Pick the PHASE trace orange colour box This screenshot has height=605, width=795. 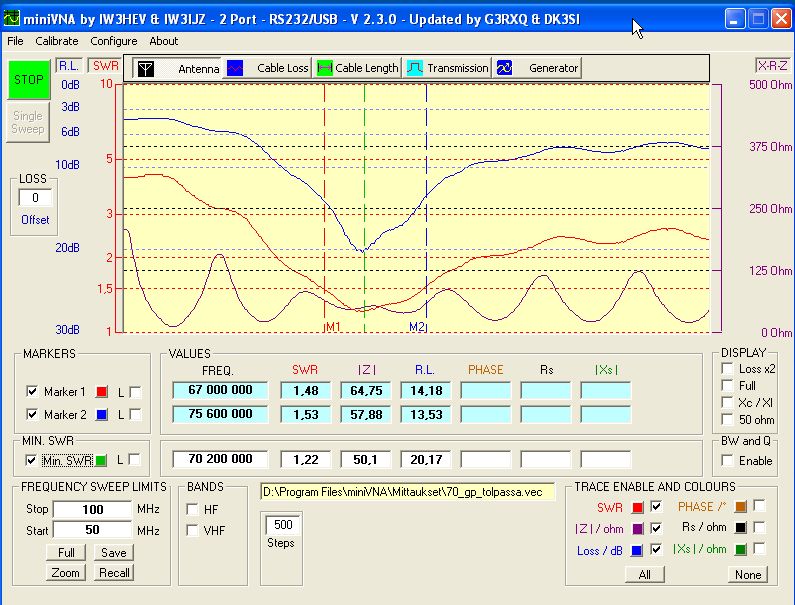tap(740, 507)
